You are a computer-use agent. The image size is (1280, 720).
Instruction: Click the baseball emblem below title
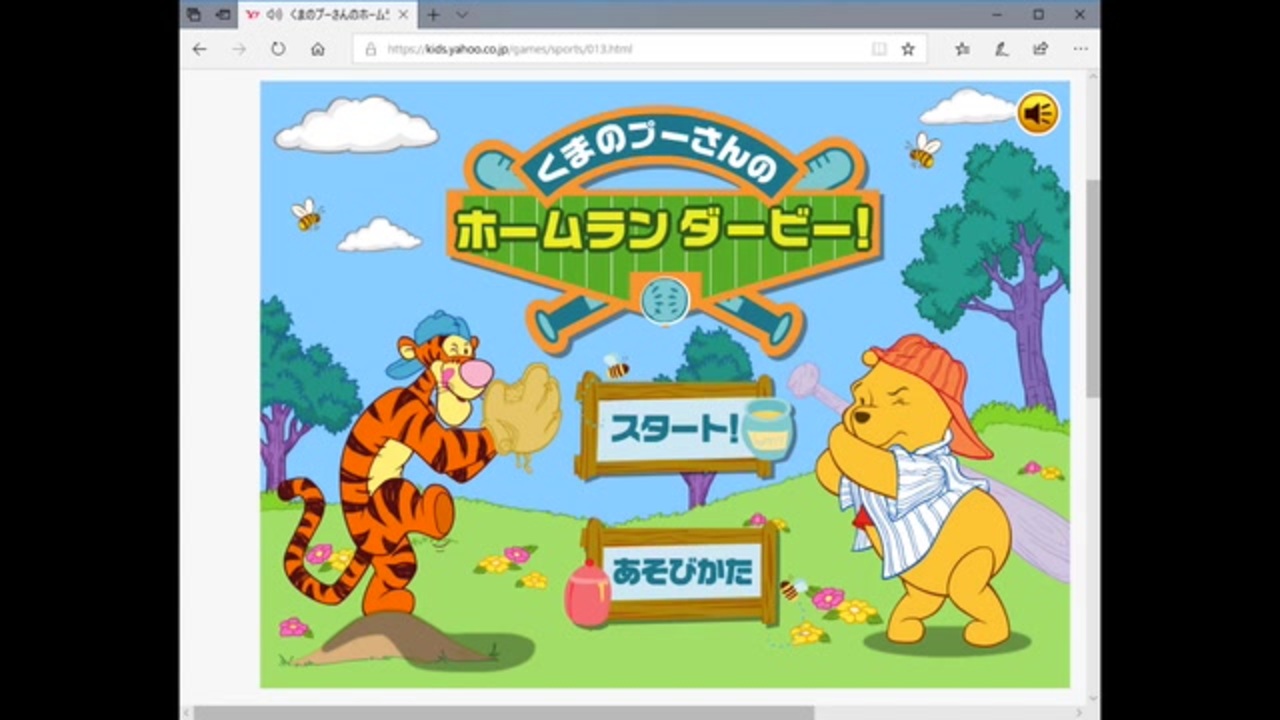tap(665, 298)
